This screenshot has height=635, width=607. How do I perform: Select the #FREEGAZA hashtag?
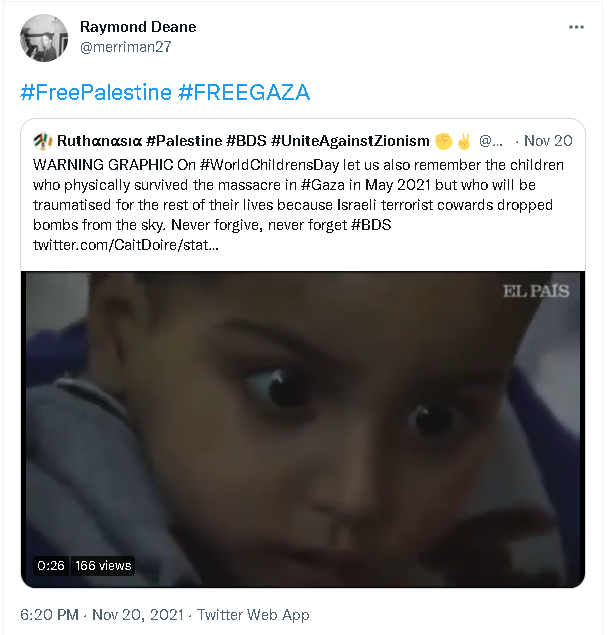tap(244, 93)
